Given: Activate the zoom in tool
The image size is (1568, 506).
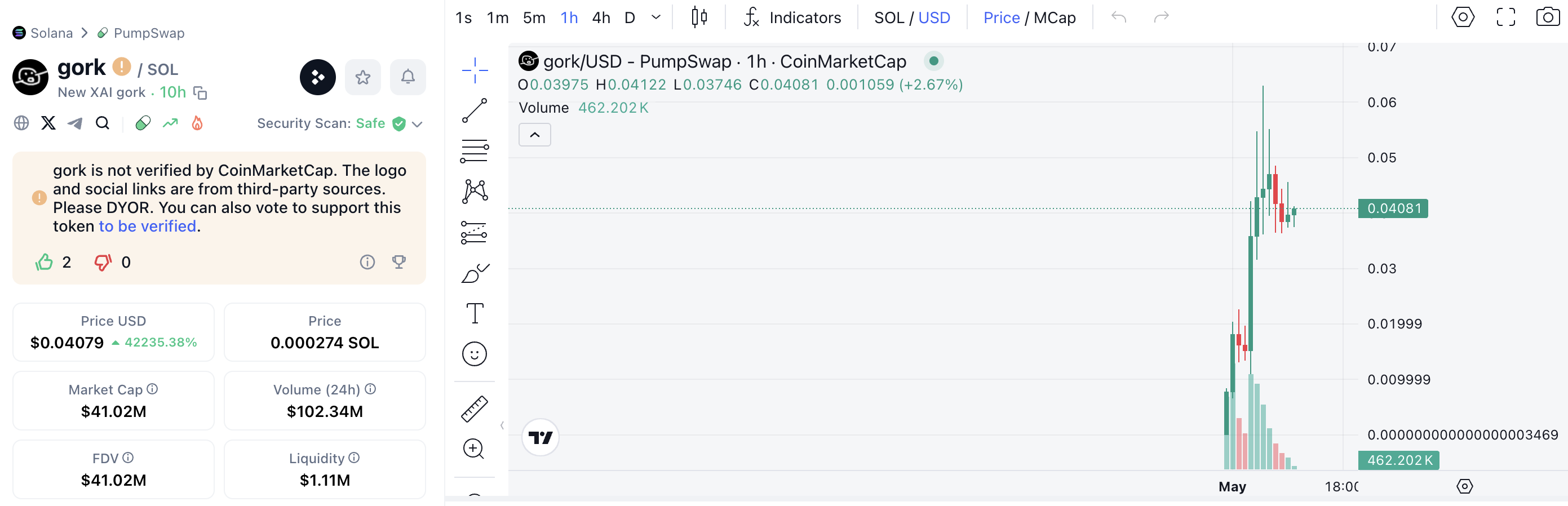Looking at the screenshot, I should [473, 449].
